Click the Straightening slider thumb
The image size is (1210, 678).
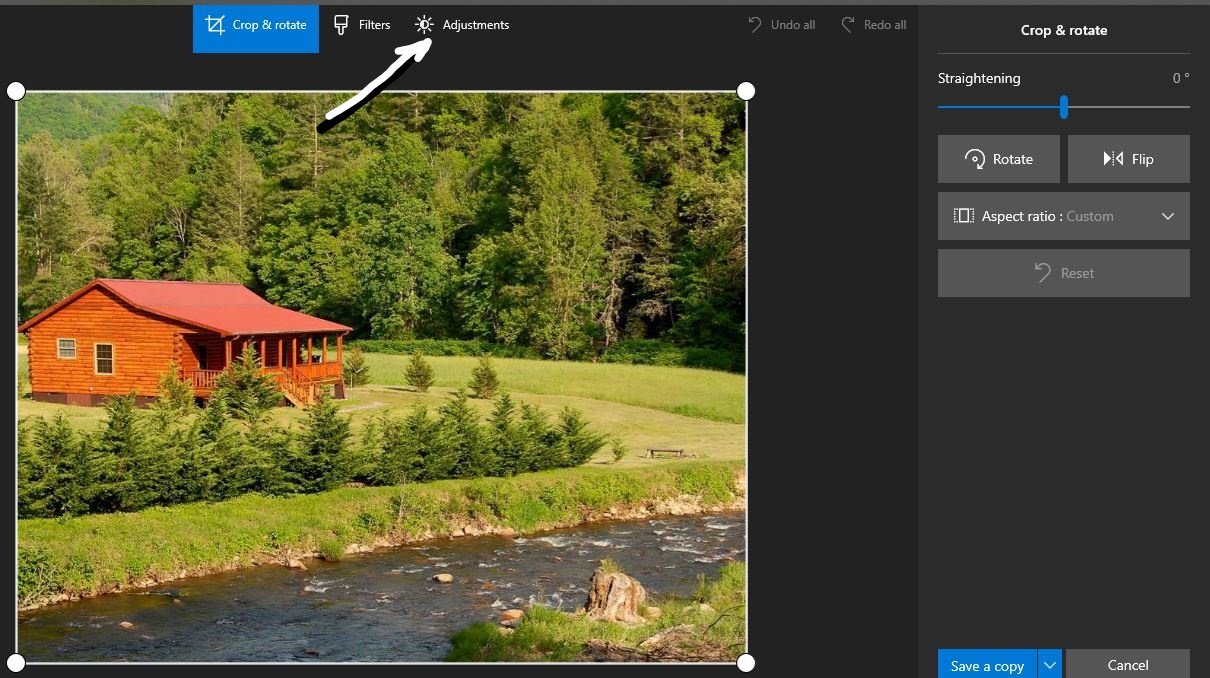coord(1064,107)
